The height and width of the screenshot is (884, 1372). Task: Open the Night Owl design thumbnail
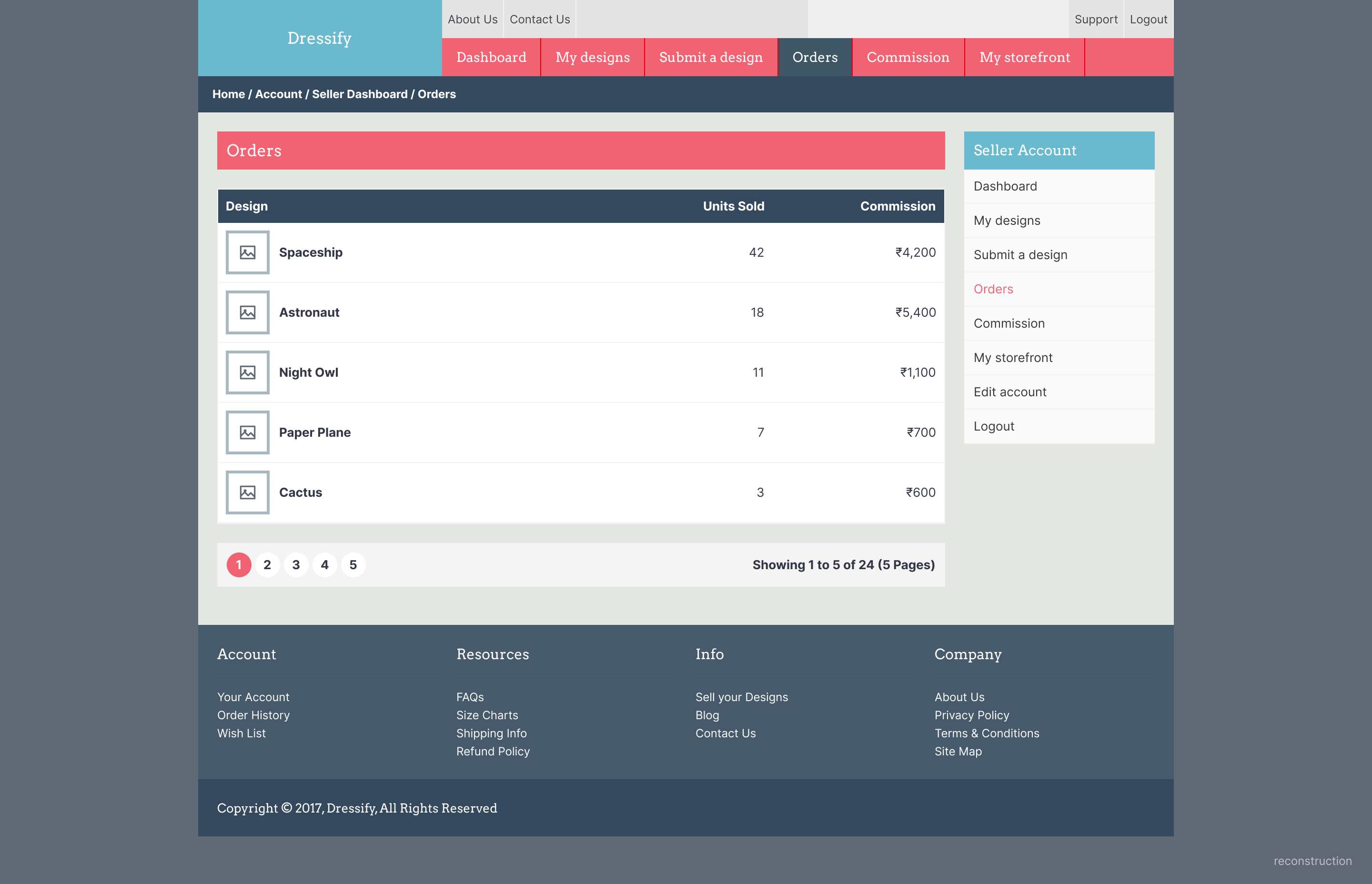[x=247, y=372]
